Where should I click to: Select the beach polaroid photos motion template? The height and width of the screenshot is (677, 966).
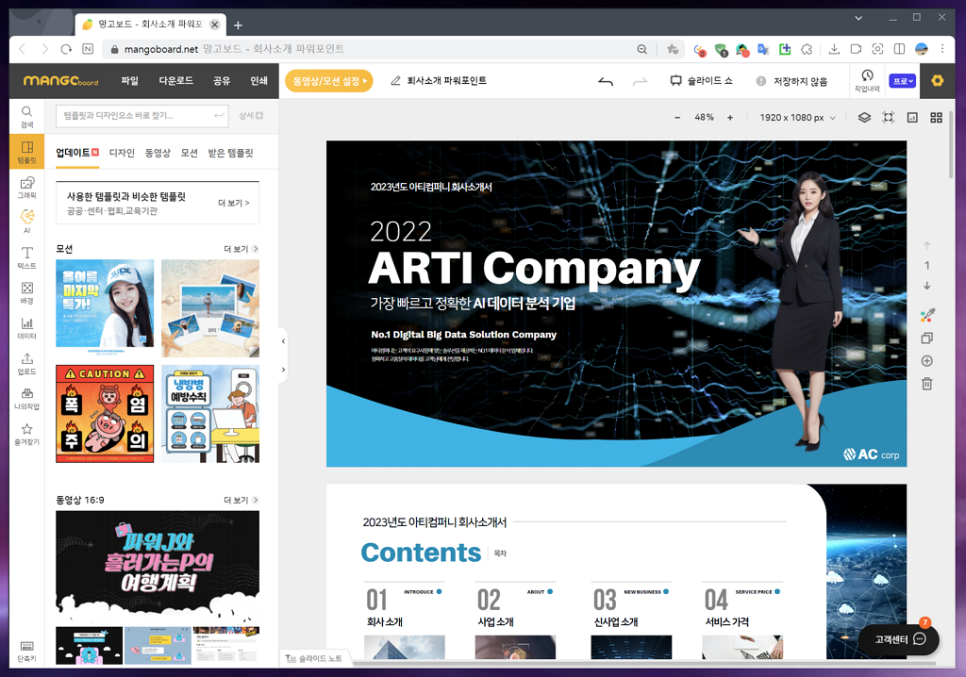tap(210, 308)
